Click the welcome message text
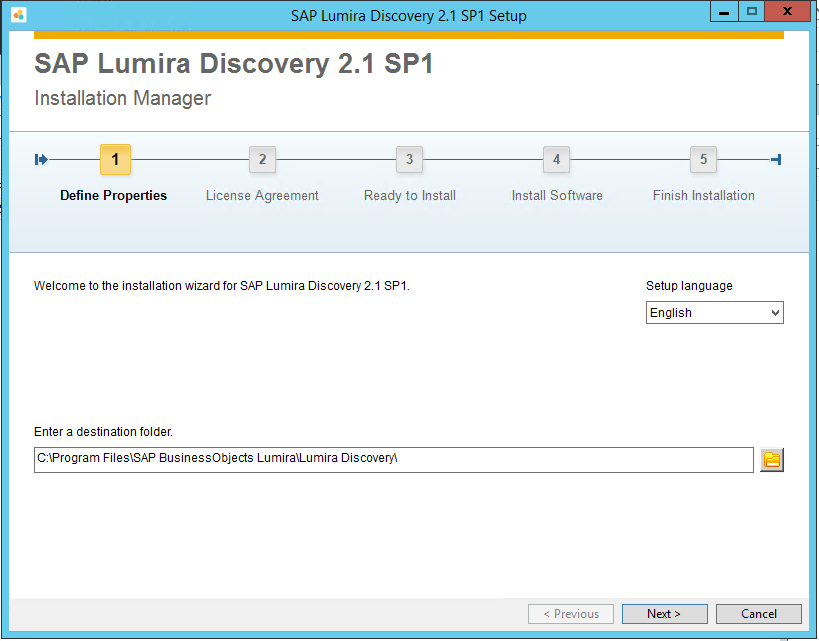819x641 pixels. pos(222,286)
